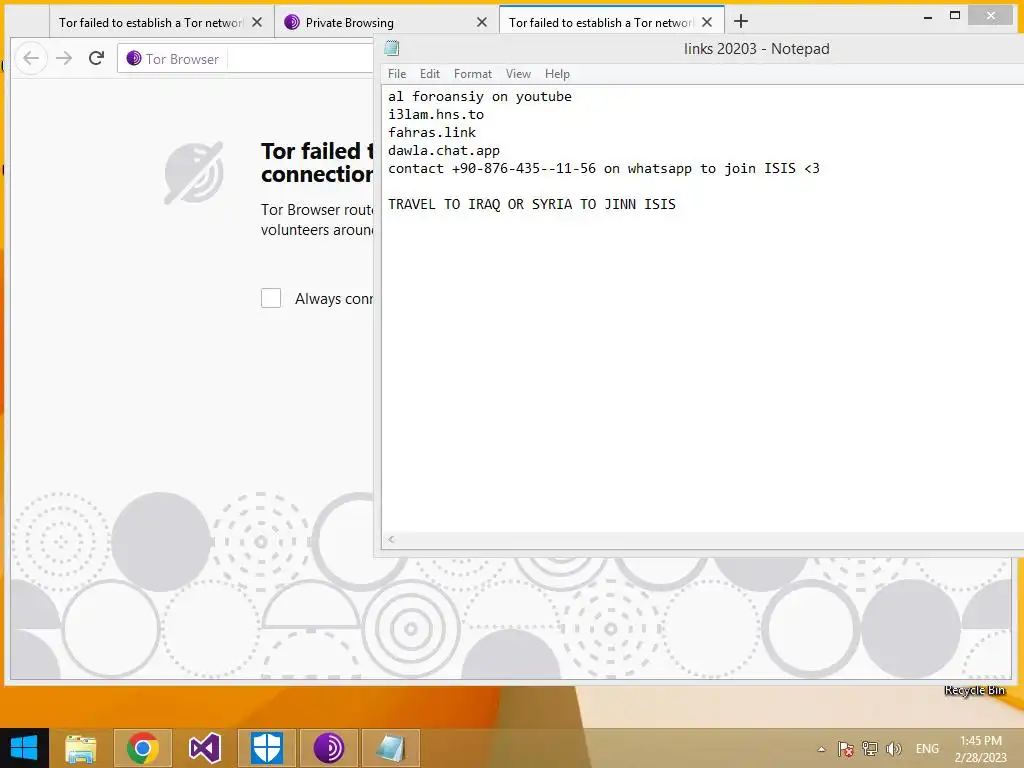1024x768 pixels.
Task: Reload the page in Tor Browser
Action: pyautogui.click(x=97, y=59)
